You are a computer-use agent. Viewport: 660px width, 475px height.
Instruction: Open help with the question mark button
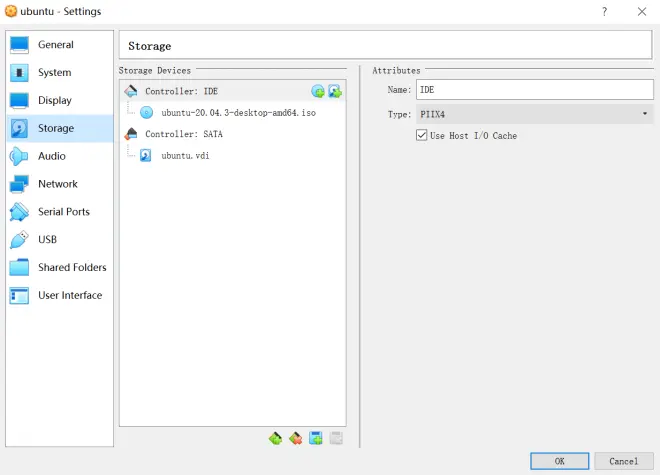[604, 11]
